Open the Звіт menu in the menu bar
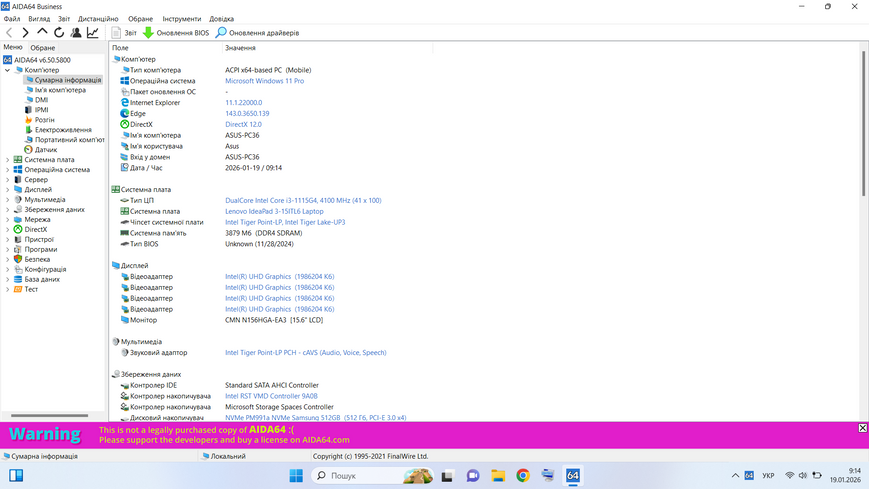The height and width of the screenshot is (489, 869). pos(64,19)
